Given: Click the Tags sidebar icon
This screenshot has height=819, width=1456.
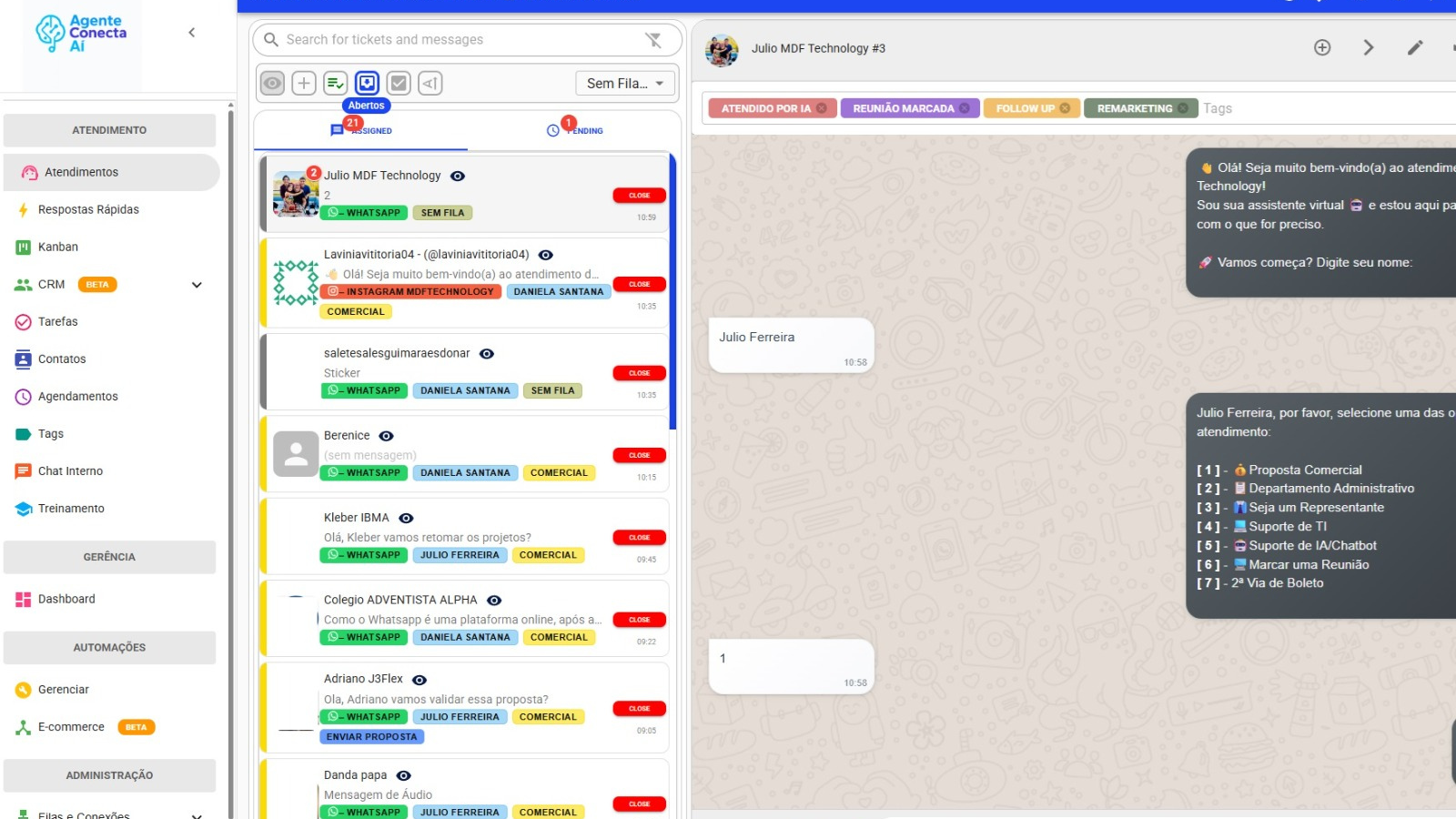Looking at the screenshot, I should [24, 434].
